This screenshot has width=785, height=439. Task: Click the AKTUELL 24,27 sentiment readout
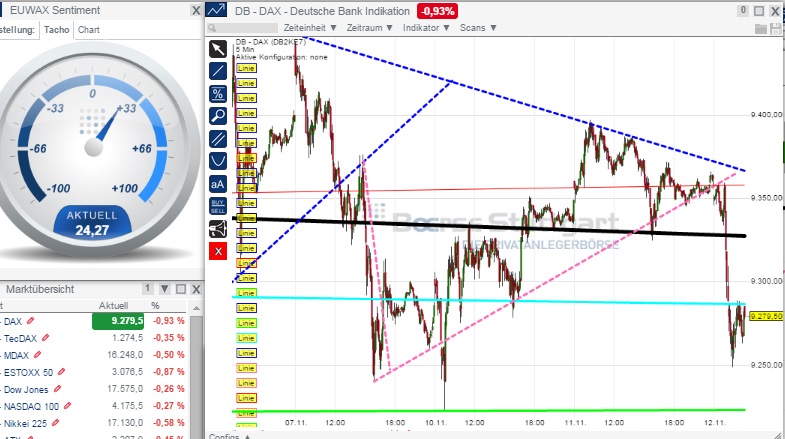click(92, 222)
